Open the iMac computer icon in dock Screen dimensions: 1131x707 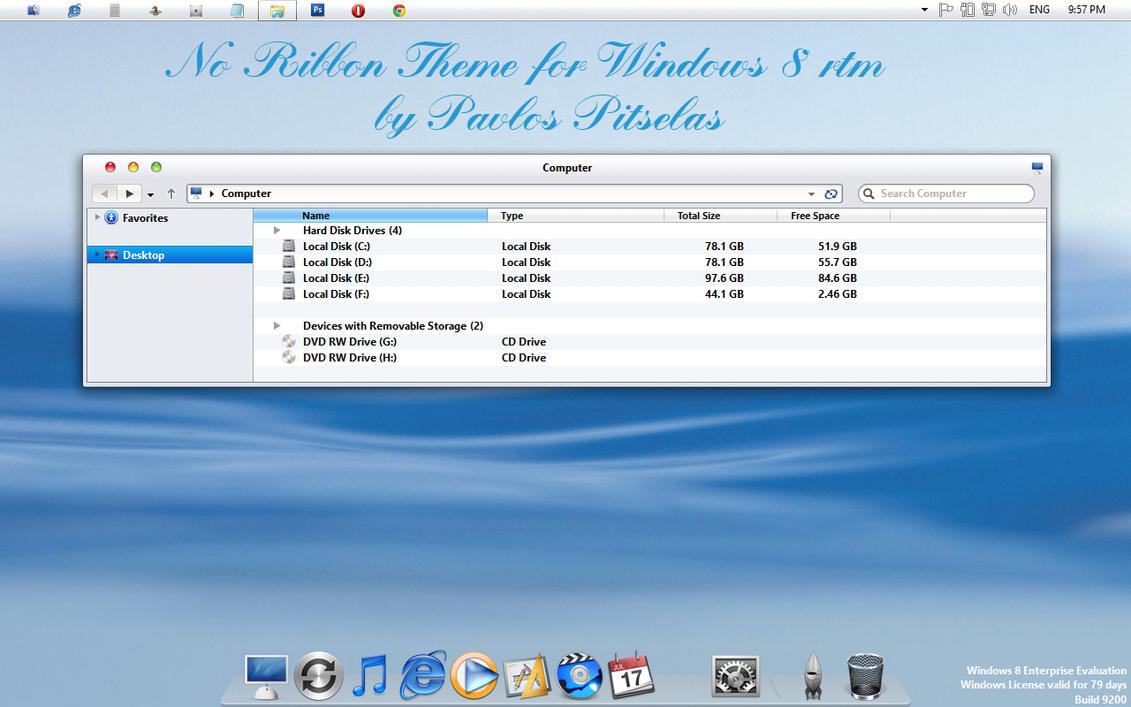pyautogui.click(x=266, y=677)
